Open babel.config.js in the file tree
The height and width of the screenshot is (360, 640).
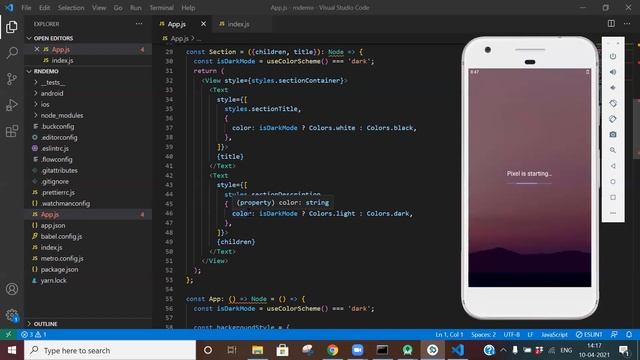pos(61,236)
